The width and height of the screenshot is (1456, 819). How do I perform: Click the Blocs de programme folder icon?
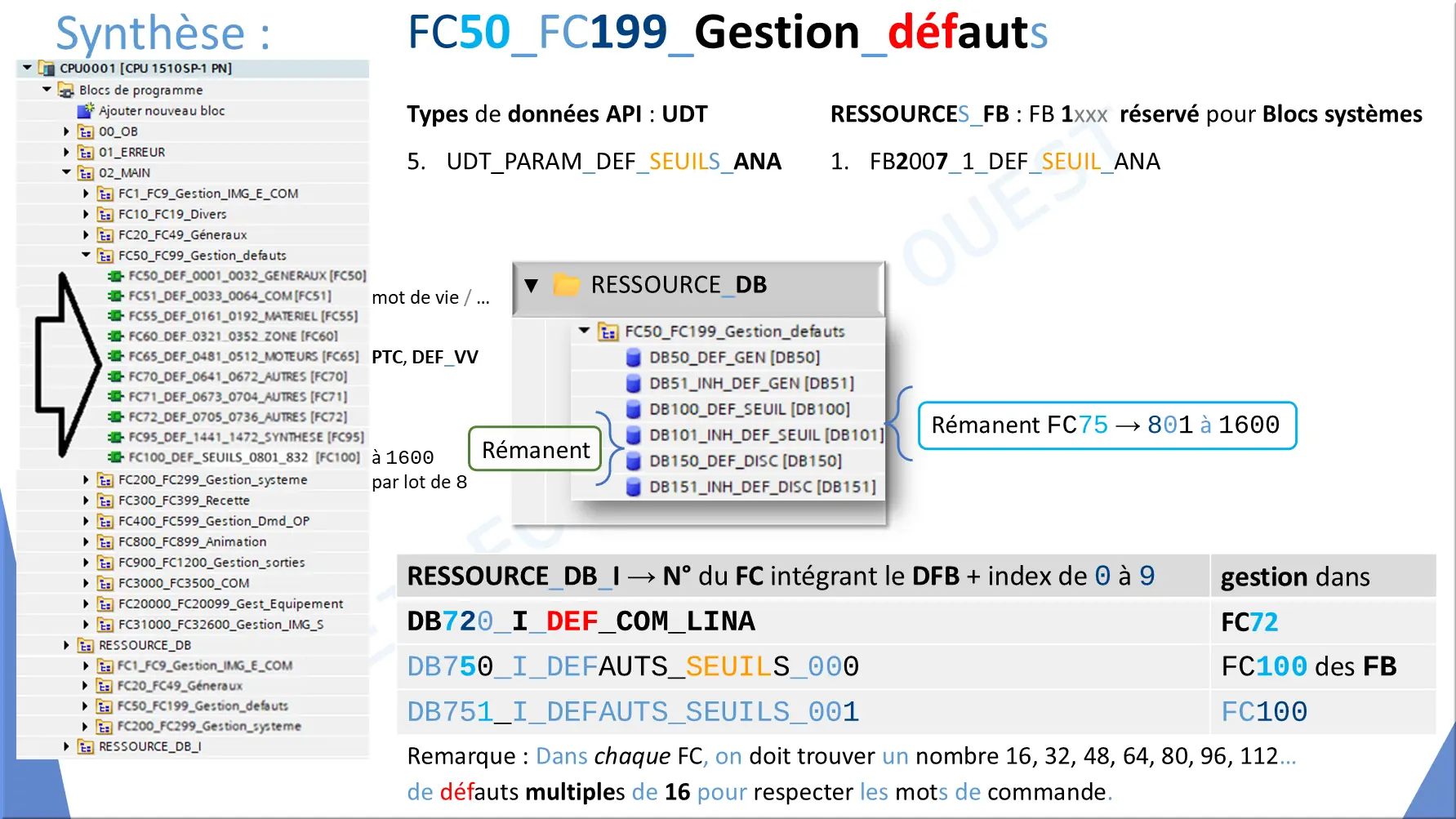66,90
